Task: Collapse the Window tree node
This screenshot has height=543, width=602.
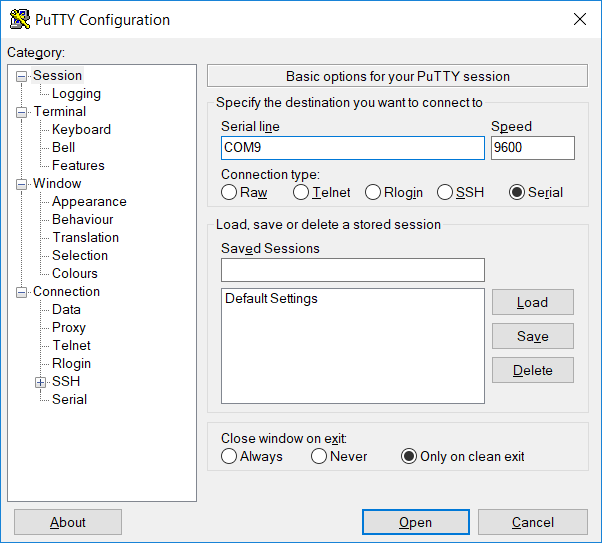Action: tap(22, 184)
